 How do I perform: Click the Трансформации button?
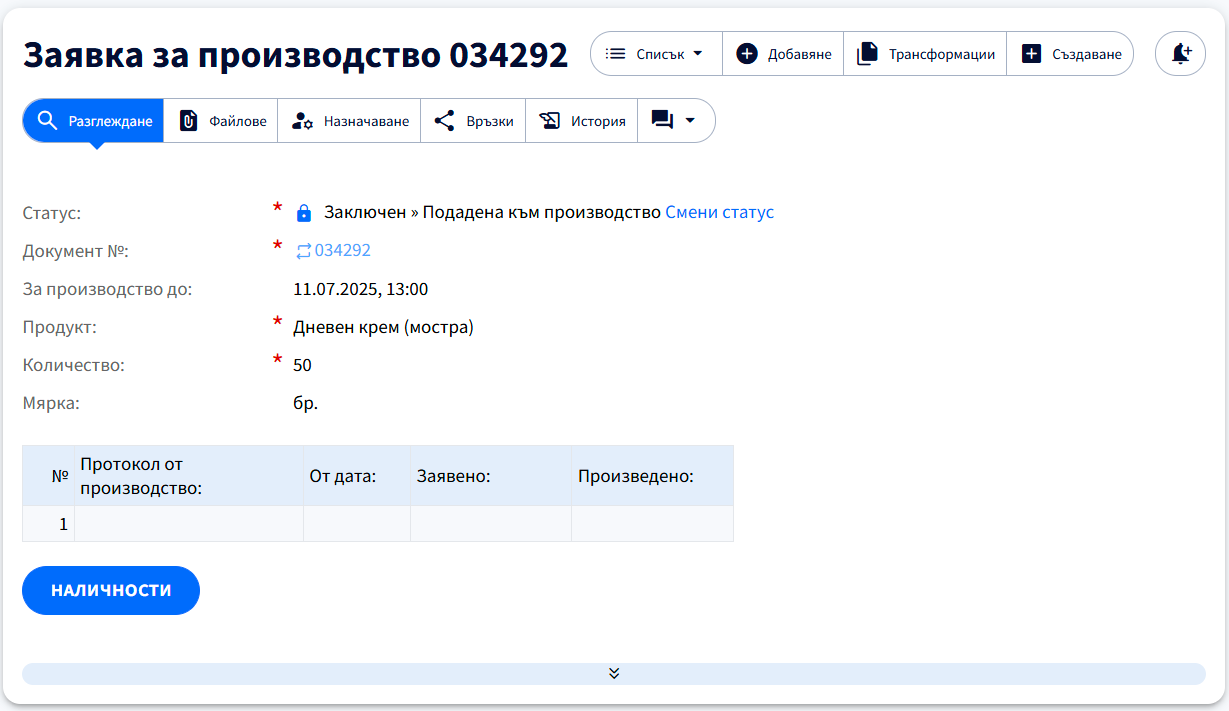pyautogui.click(x=924, y=53)
